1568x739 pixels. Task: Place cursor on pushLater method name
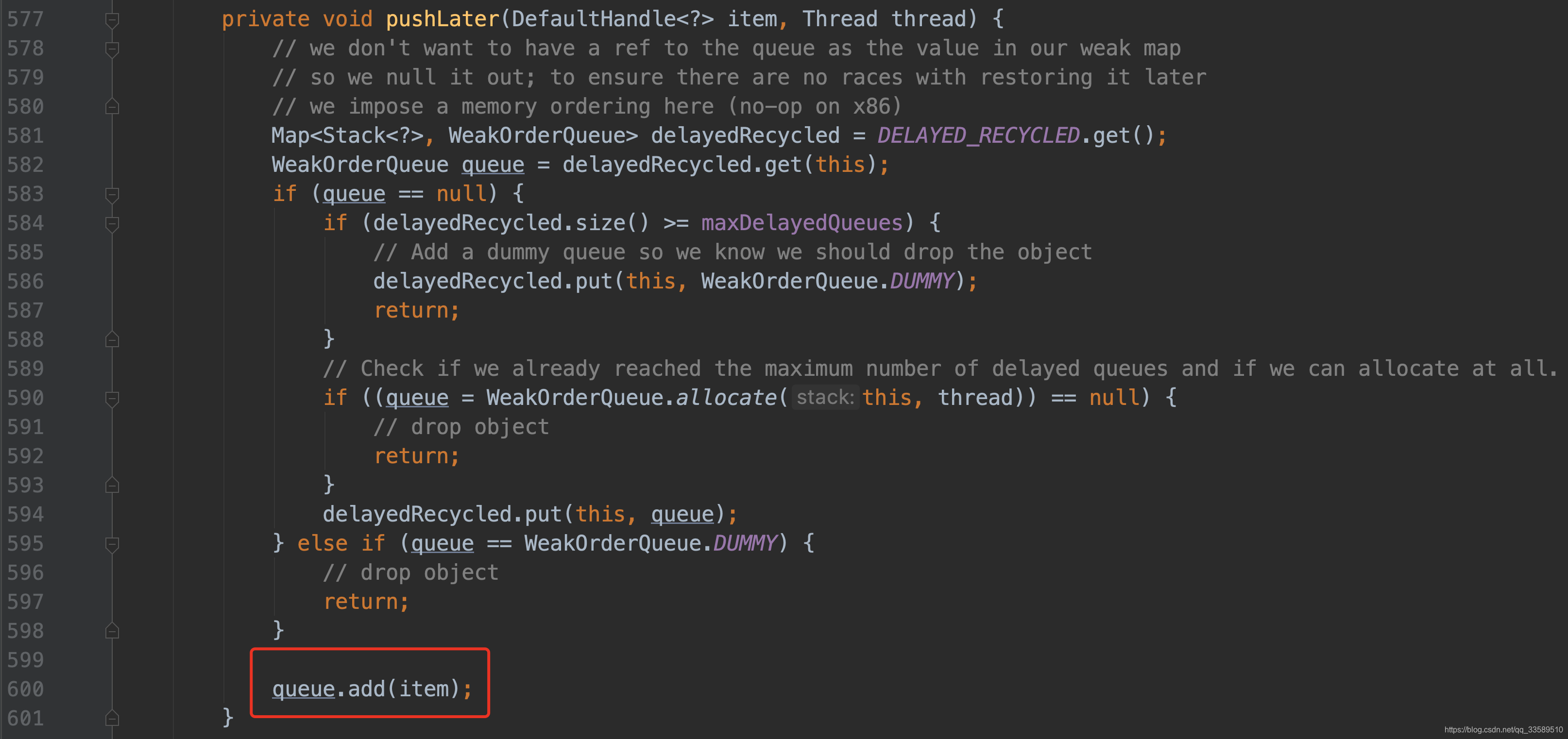[442, 19]
